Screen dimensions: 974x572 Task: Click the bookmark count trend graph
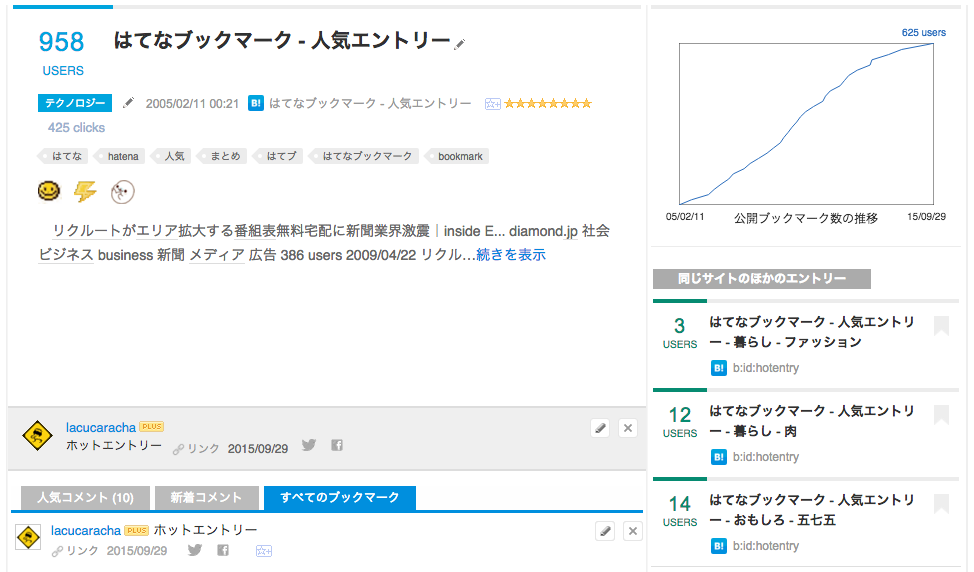[806, 124]
